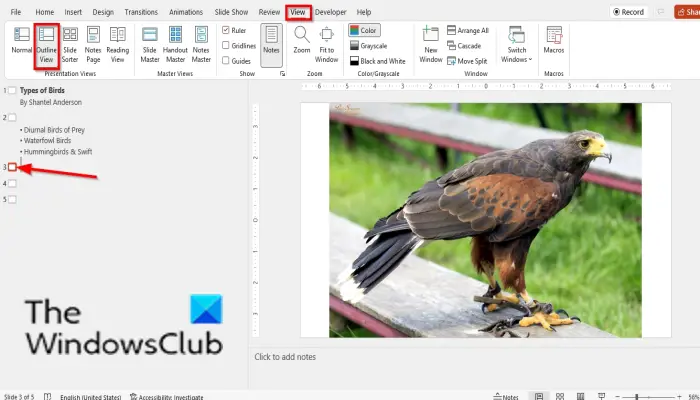Select slide 4 icon in outline
The width and height of the screenshot is (700, 400).
12,183
